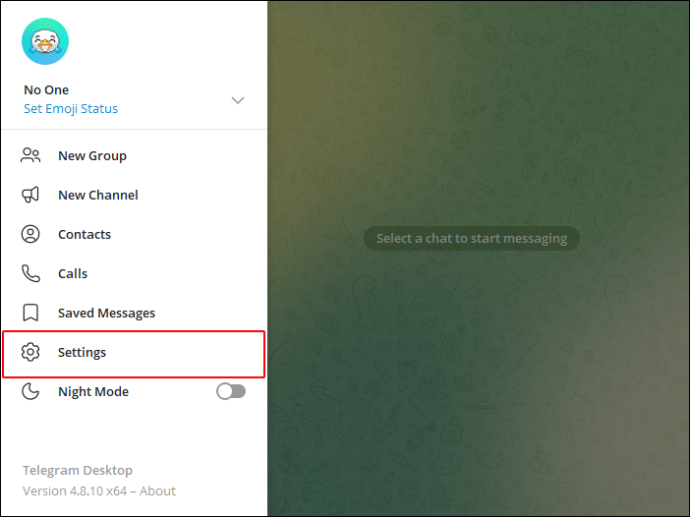
Task: Click the duck profile avatar
Action: (x=45, y=41)
